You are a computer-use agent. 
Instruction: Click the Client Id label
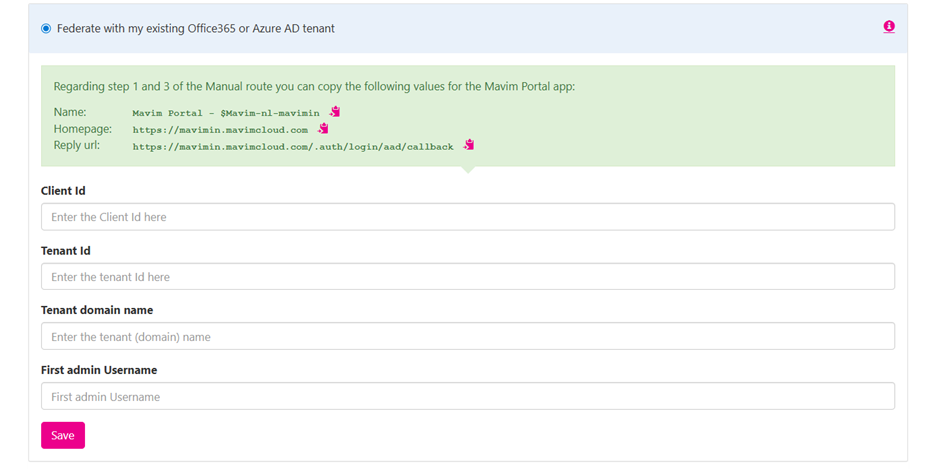pyautogui.click(x=63, y=190)
